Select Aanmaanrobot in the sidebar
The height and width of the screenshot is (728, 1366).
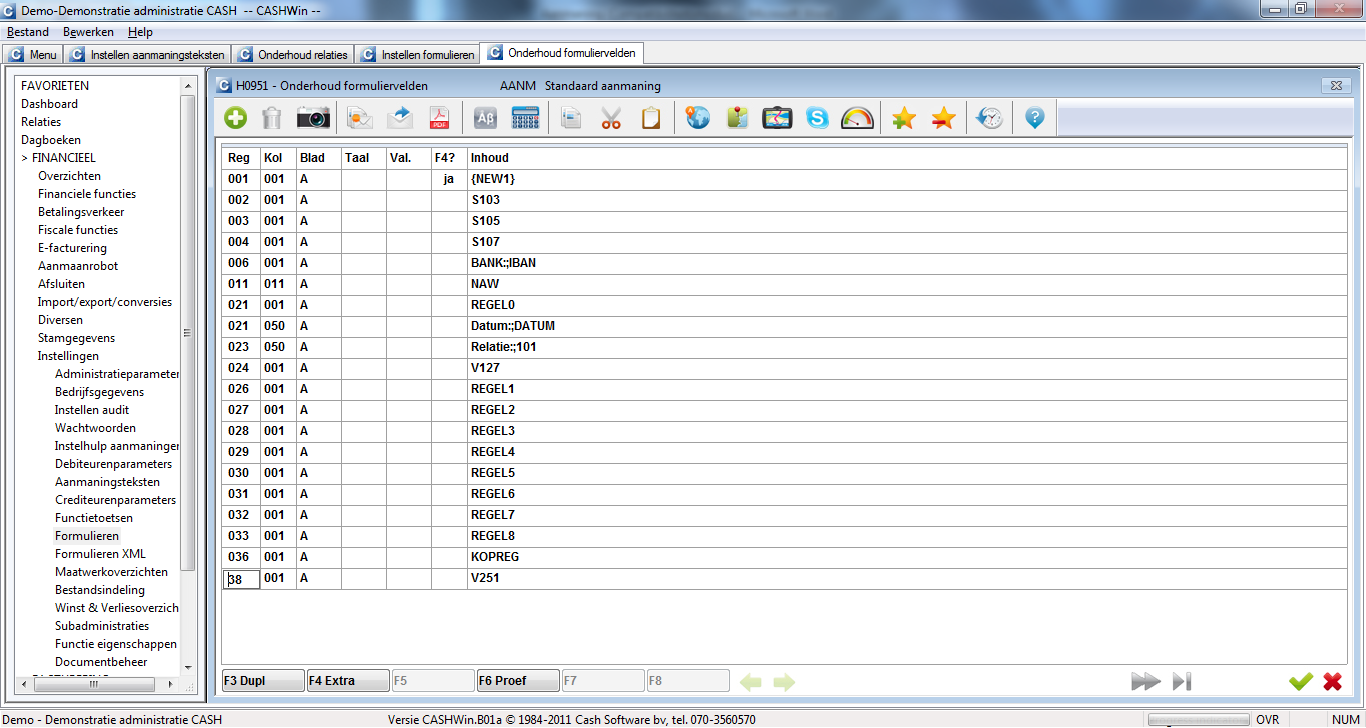pyautogui.click(x=78, y=266)
